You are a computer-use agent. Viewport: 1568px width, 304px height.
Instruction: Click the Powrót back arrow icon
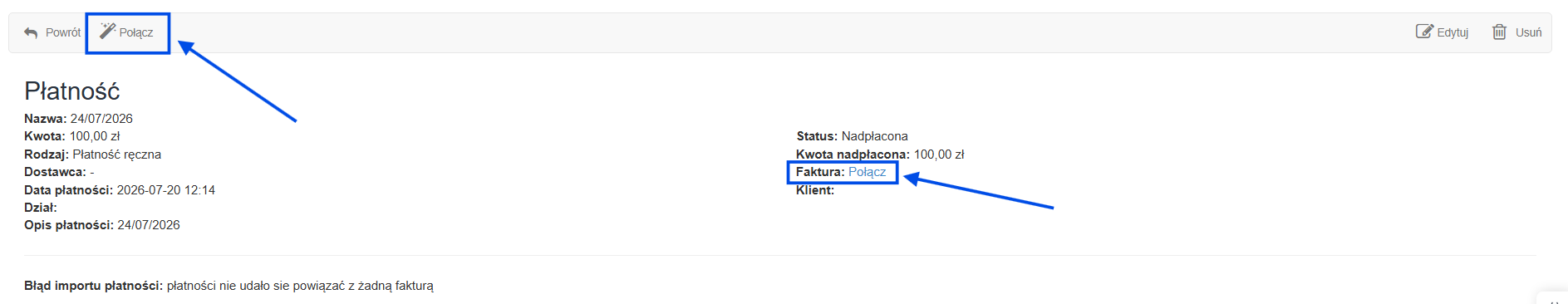(32, 32)
